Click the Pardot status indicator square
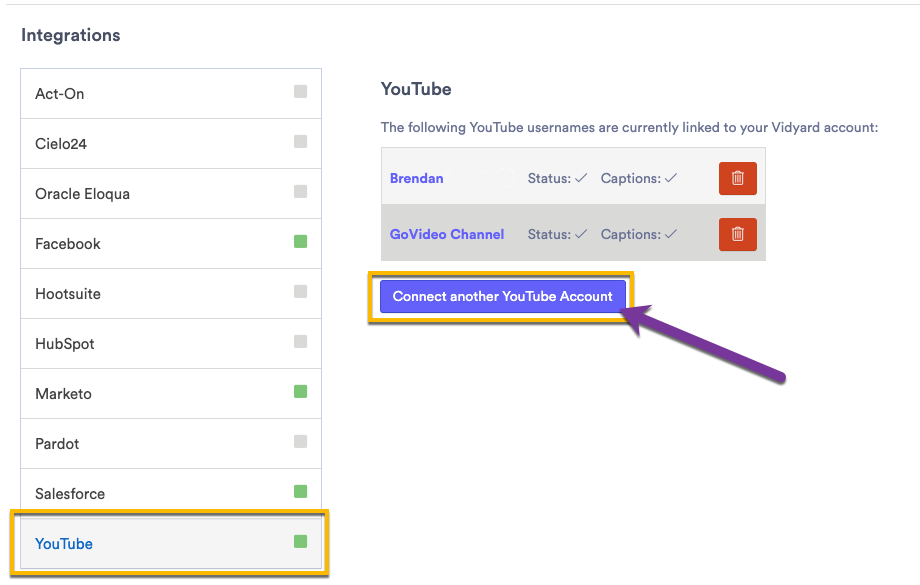920x585 pixels. tap(299, 442)
